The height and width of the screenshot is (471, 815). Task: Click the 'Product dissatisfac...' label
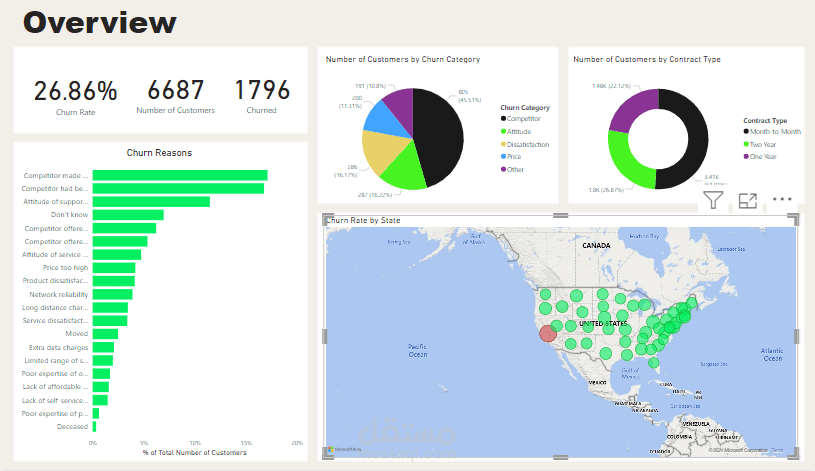pos(55,281)
